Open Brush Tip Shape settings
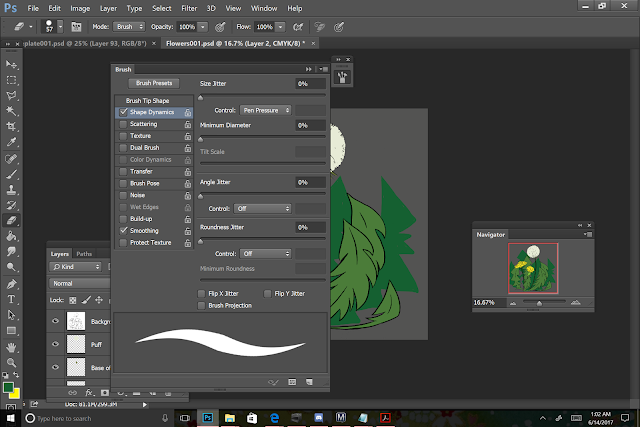Viewport: 640px width, 427px height. 147,100
